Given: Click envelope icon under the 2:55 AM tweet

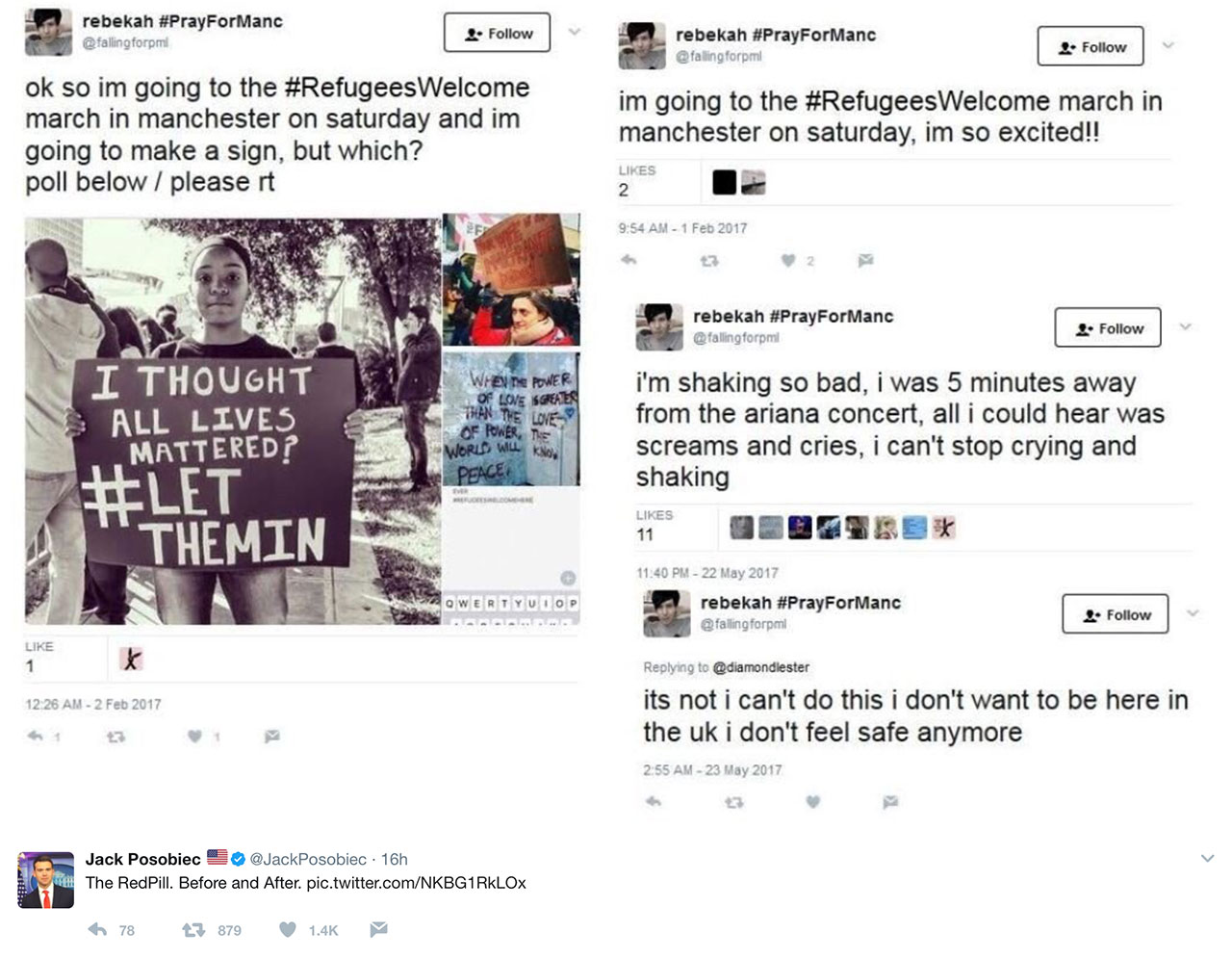Looking at the screenshot, I should click(890, 801).
